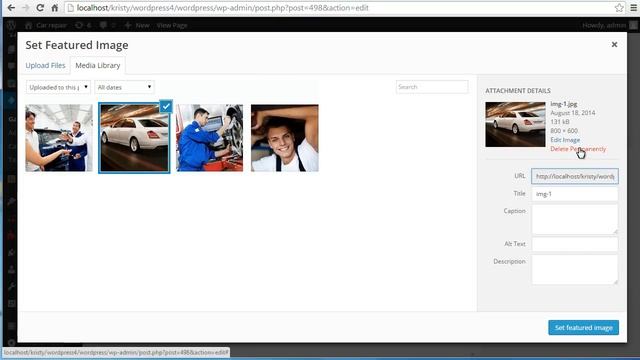Image resolution: width=640 pixels, height=360 pixels.
Task: Open the Howdy, admin account menu
Action: [x=610, y=25]
